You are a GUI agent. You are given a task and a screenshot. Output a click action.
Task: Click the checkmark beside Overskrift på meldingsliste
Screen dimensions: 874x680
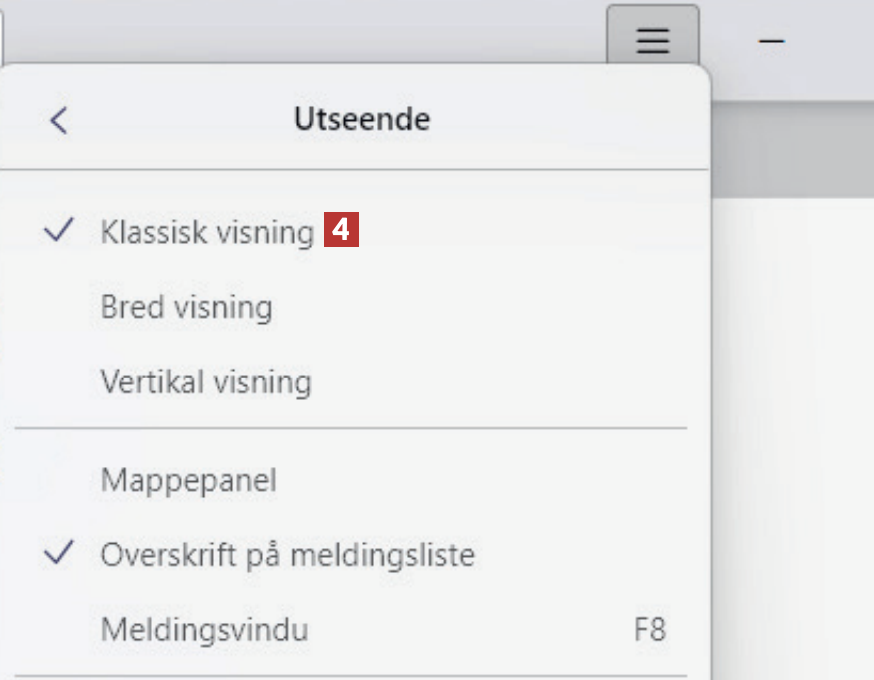click(x=60, y=553)
